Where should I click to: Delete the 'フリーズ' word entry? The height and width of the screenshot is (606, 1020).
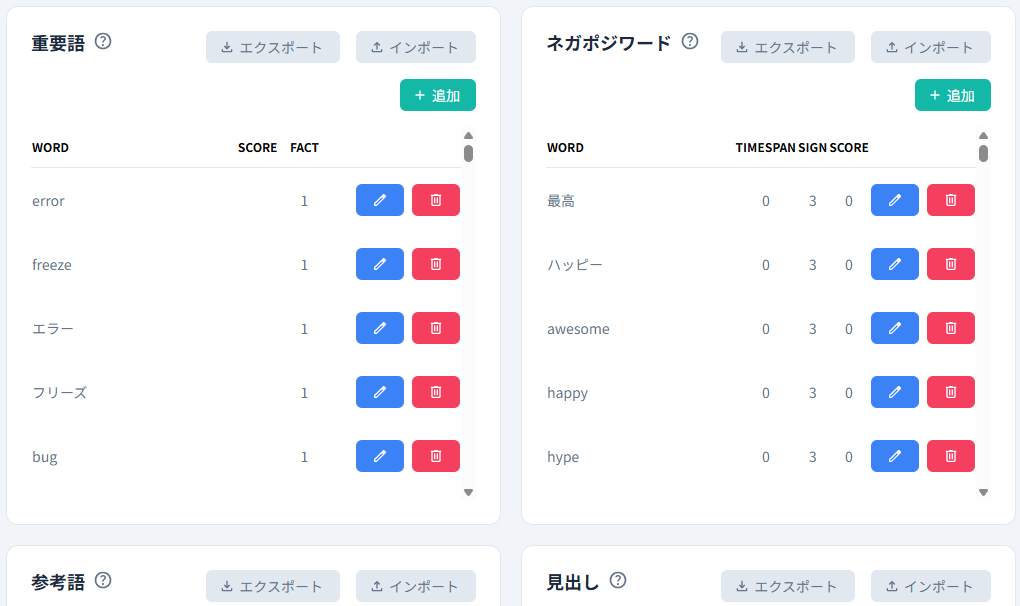435,392
